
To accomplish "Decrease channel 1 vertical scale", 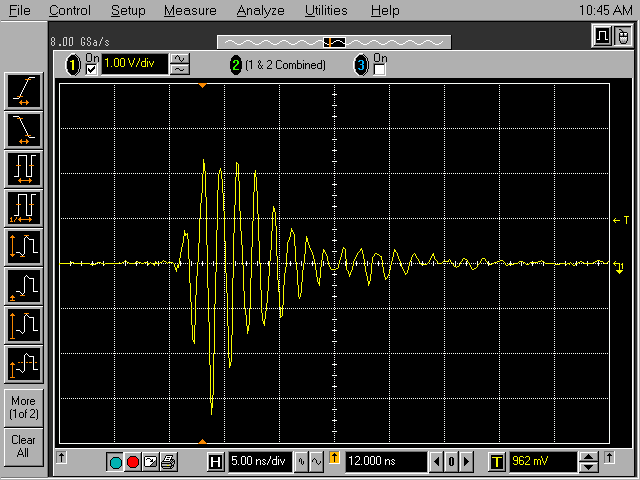I will (x=180, y=70).
